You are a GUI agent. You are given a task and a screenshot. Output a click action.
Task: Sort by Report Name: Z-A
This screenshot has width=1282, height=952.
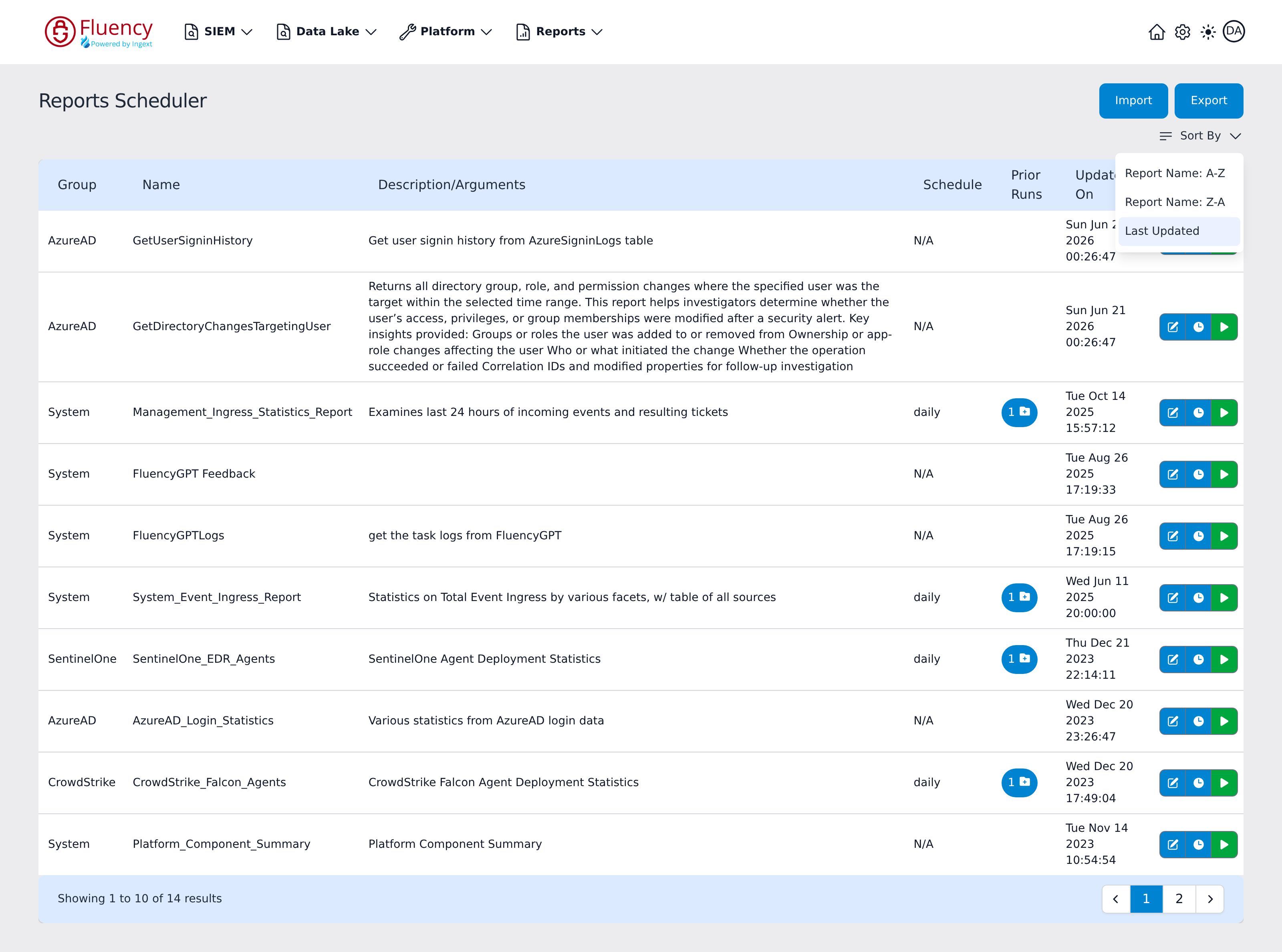click(x=1179, y=202)
